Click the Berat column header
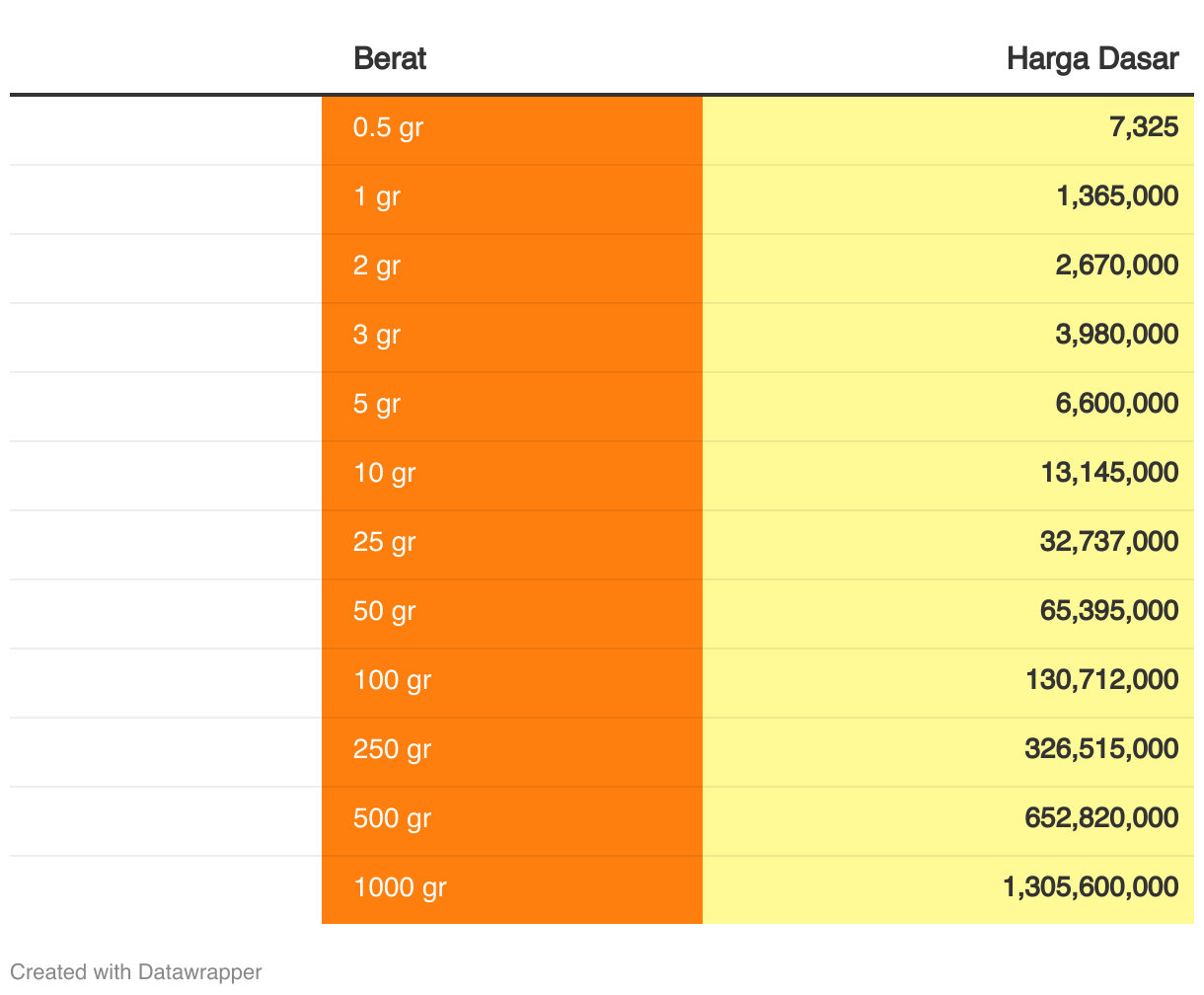The image size is (1204, 995). coord(390,59)
